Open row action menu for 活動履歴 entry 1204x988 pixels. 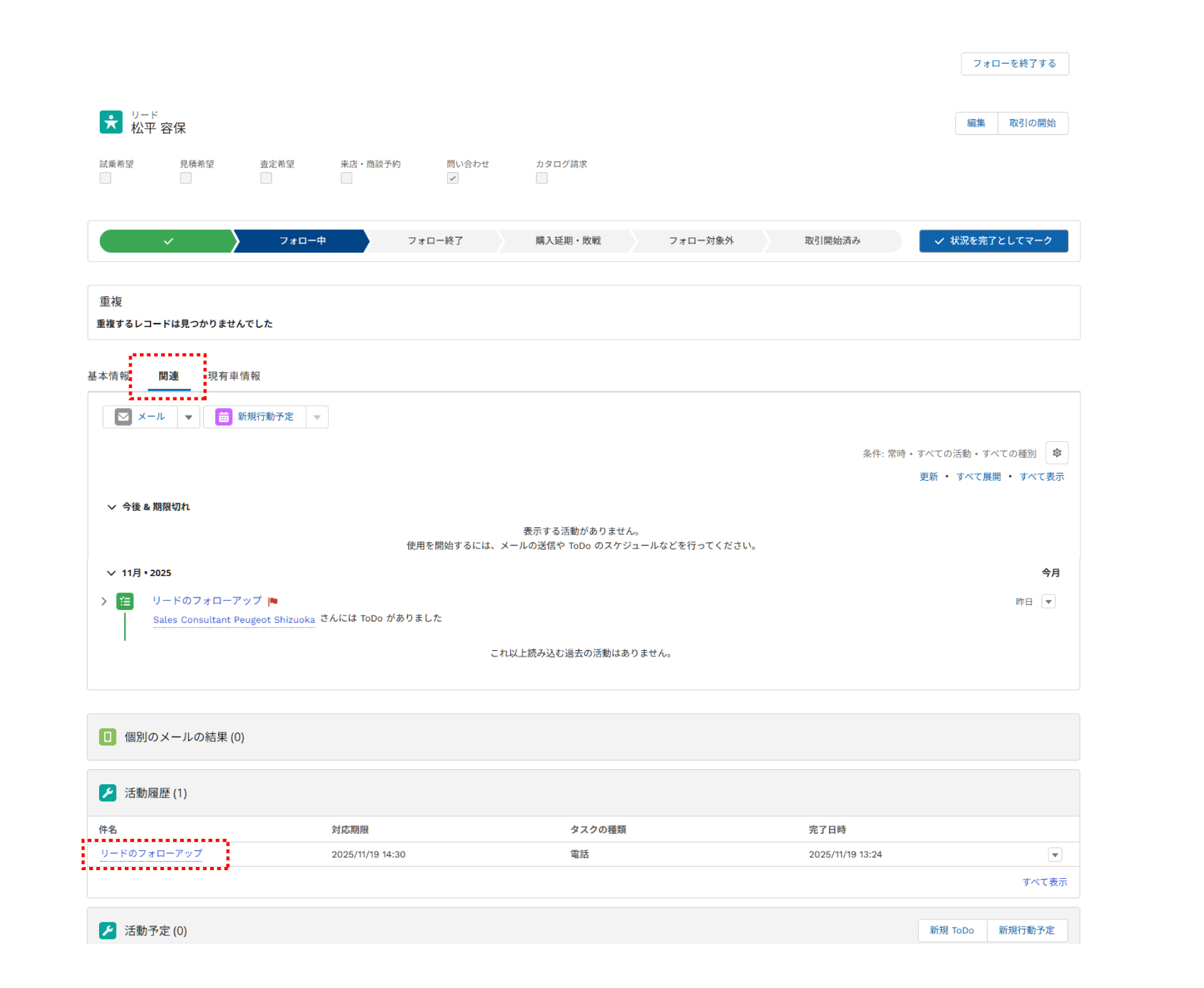click(1055, 855)
